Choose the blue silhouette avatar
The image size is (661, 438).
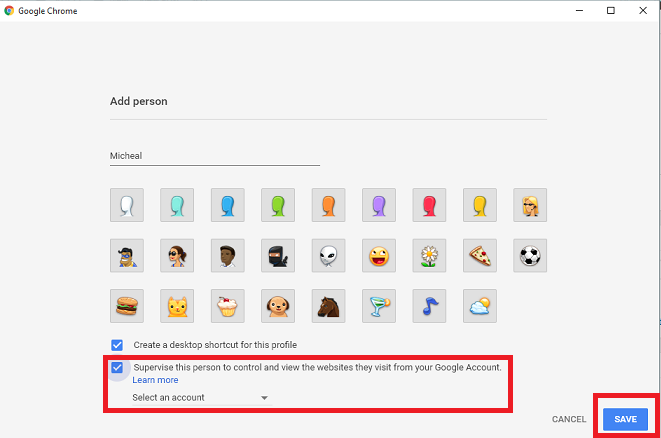coord(228,205)
